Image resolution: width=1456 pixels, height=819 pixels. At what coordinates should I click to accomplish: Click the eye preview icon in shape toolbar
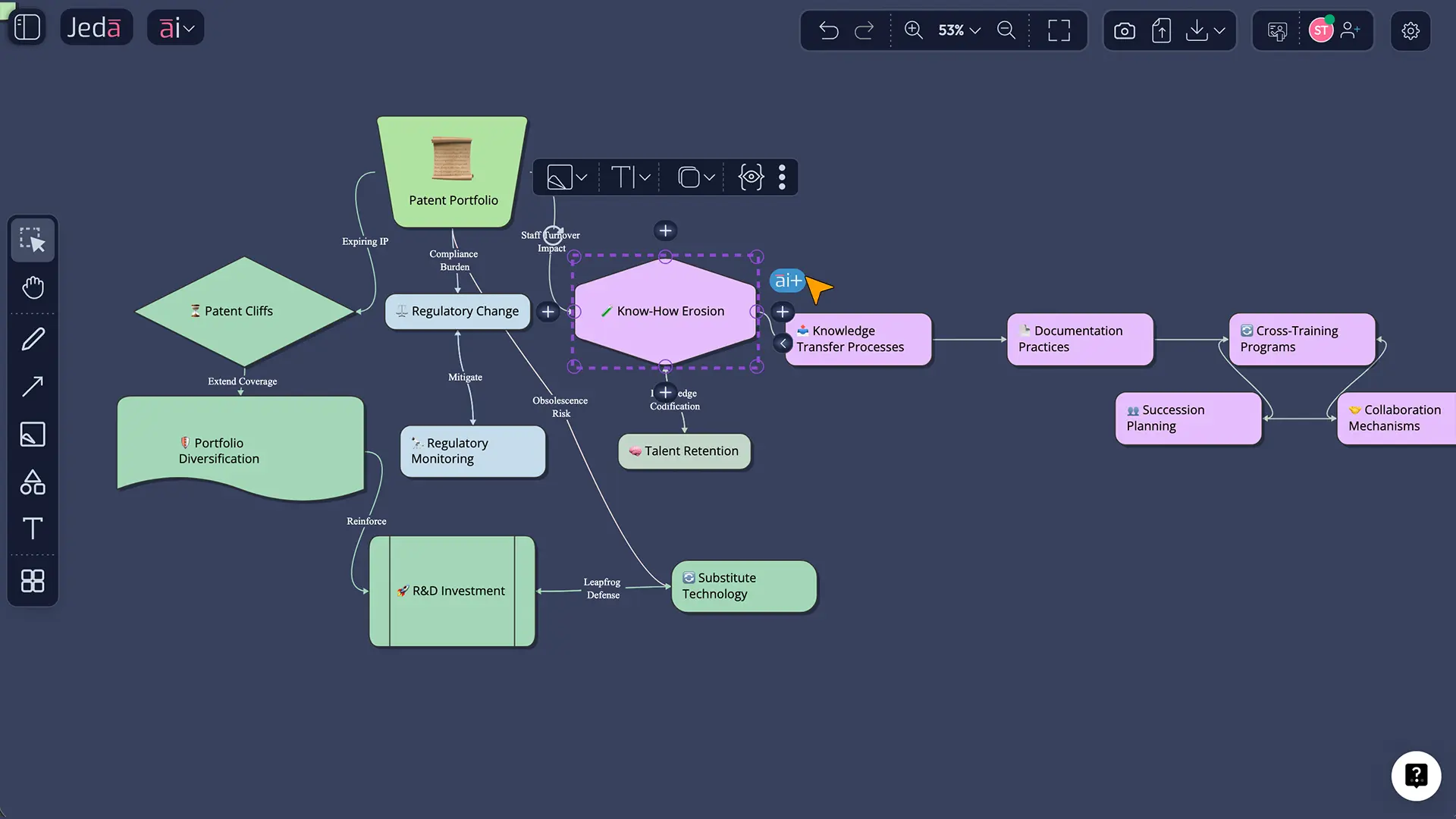pyautogui.click(x=751, y=177)
